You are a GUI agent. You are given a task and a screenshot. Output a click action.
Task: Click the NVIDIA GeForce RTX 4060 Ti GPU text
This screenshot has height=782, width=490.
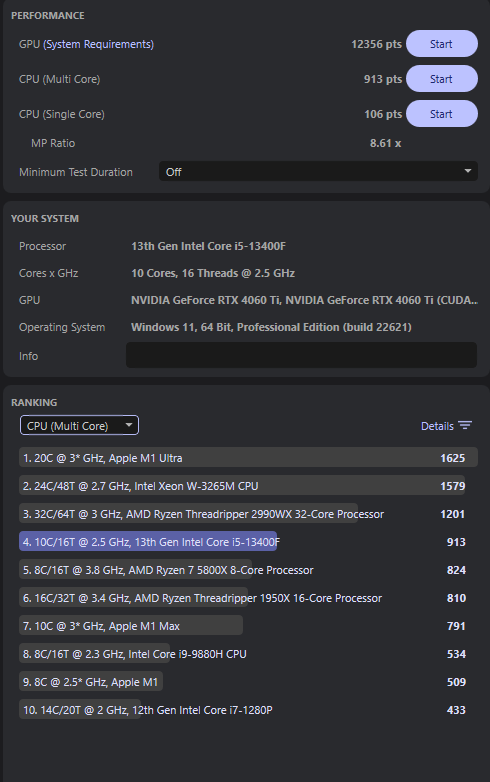tap(304, 300)
